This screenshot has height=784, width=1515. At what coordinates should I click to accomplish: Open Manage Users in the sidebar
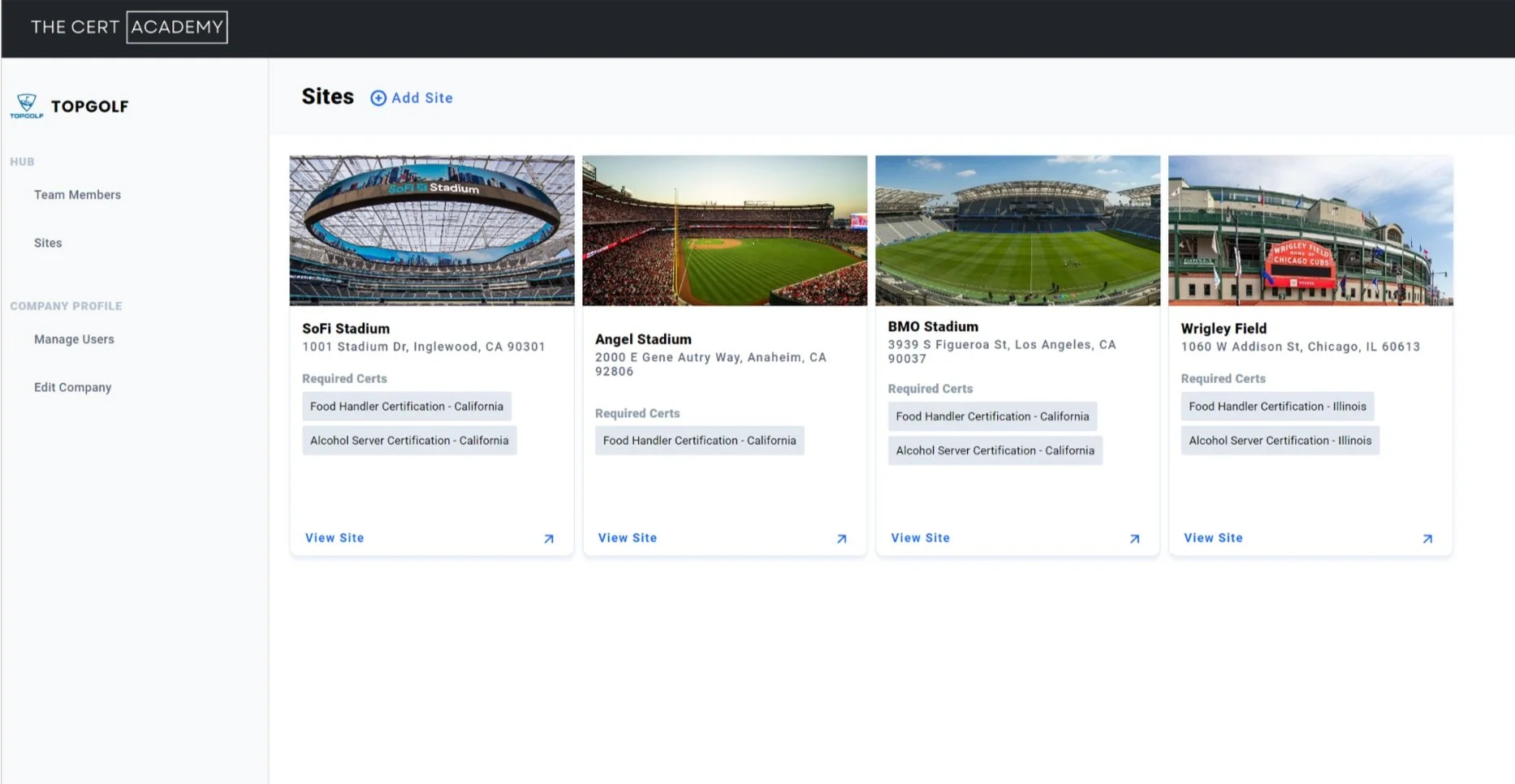click(x=74, y=339)
